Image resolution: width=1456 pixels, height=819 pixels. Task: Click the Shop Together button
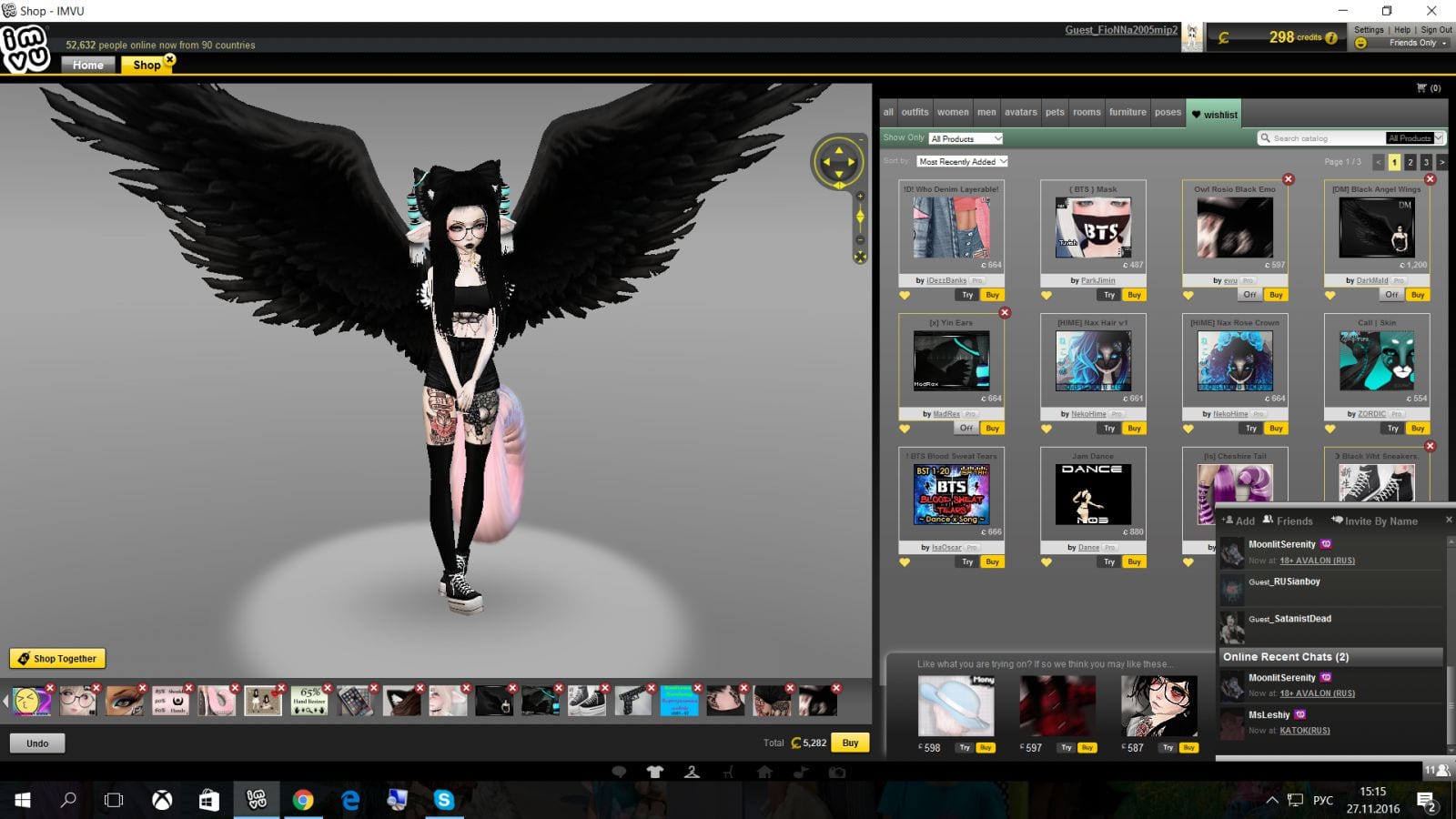click(x=57, y=658)
